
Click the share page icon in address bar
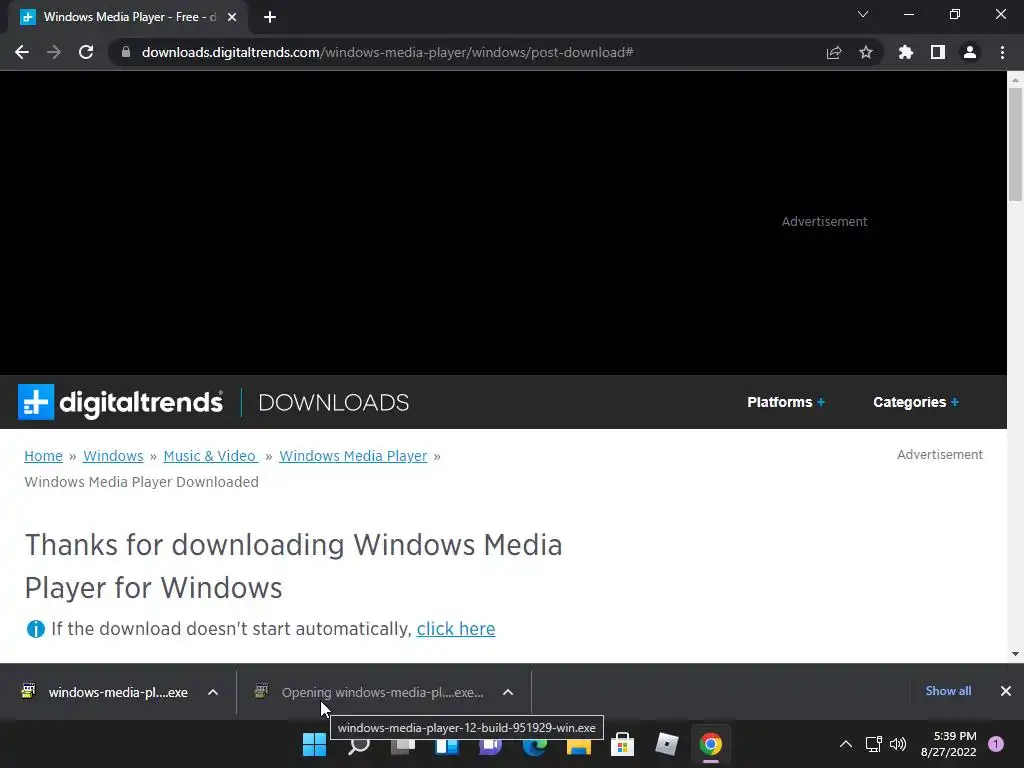834,52
